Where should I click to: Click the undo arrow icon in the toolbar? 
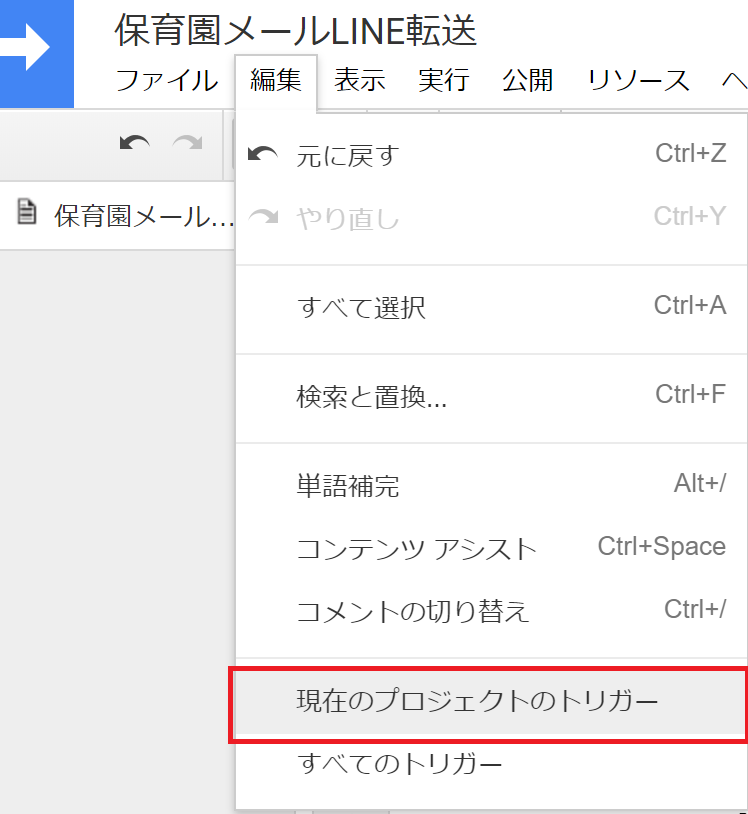(x=134, y=143)
